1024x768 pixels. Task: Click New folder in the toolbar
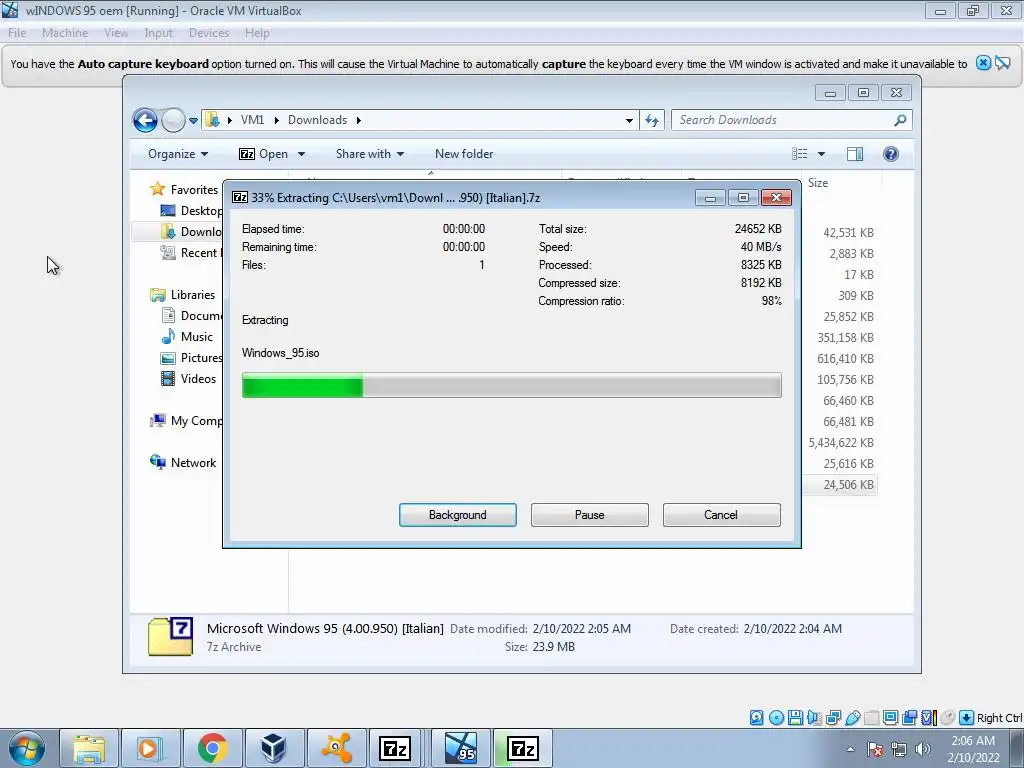click(x=464, y=154)
